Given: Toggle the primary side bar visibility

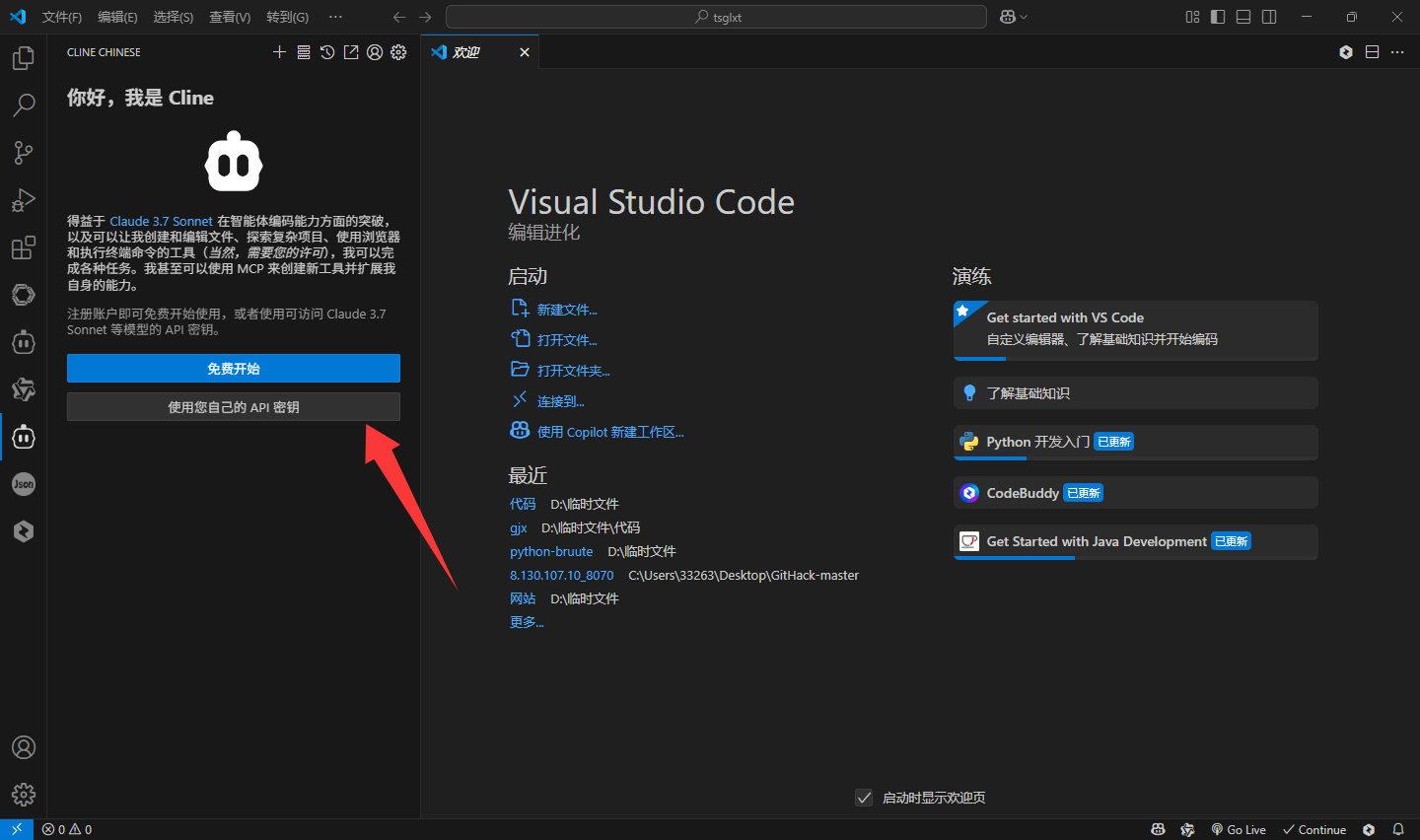Looking at the screenshot, I should click(1218, 17).
